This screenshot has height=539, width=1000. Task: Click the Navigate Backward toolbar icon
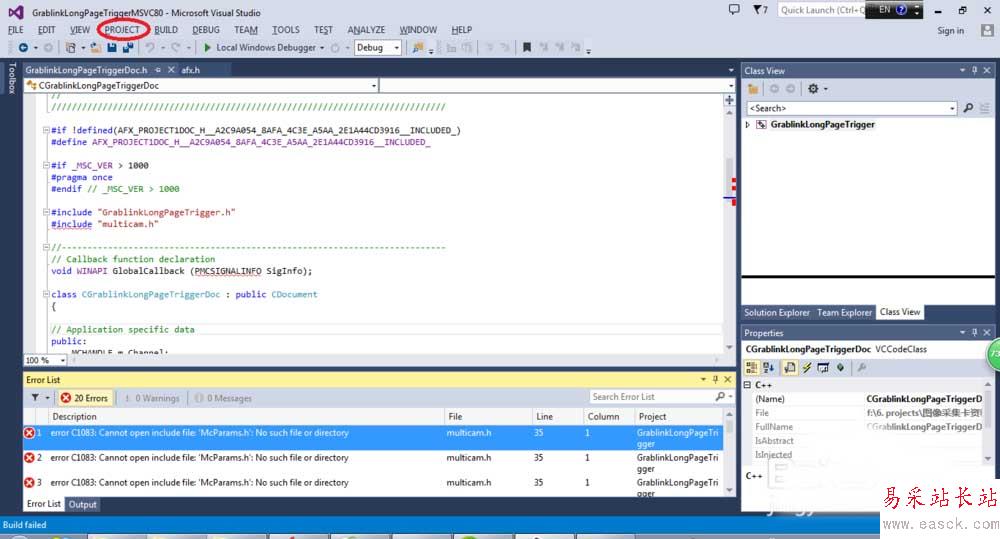pos(22,47)
